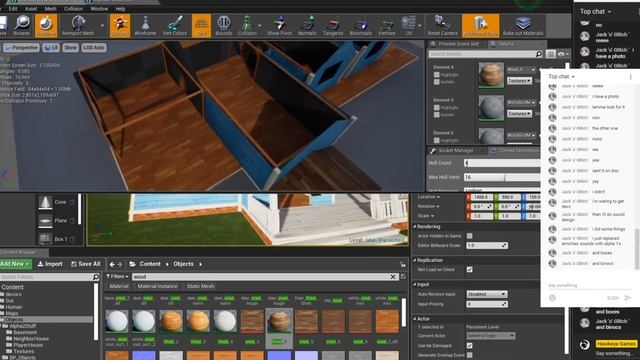The width and height of the screenshot is (640, 360).
Task: Toggle the Vert Colors toolbar icon
Action: tap(175, 25)
